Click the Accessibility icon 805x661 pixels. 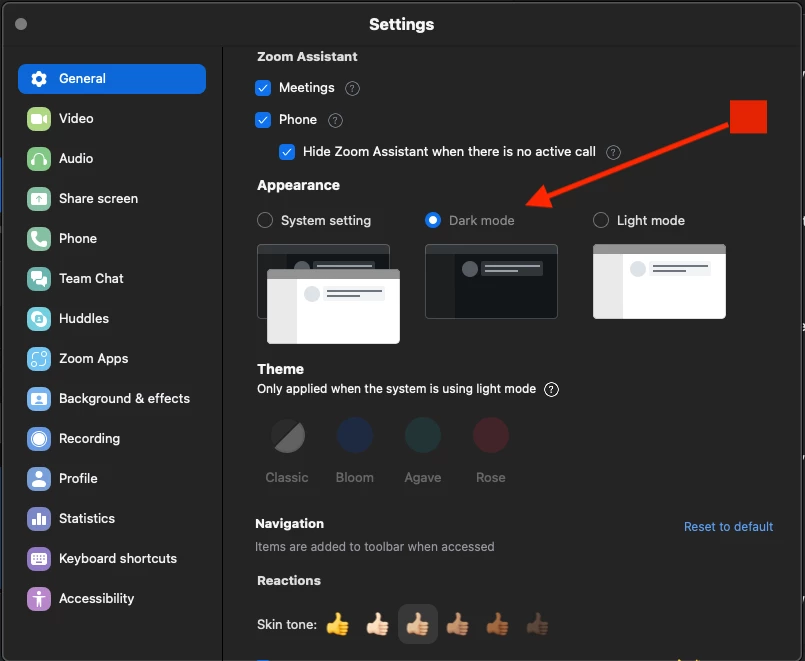[x=39, y=599]
